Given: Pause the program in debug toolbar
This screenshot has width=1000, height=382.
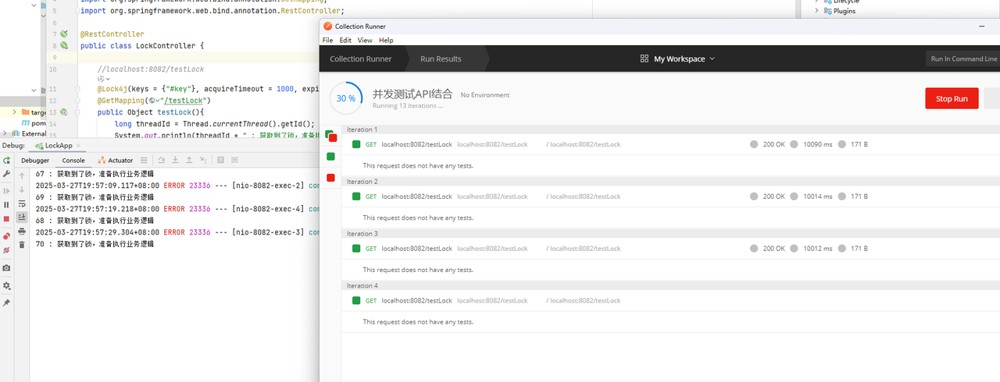Looking at the screenshot, I should coord(6,205).
